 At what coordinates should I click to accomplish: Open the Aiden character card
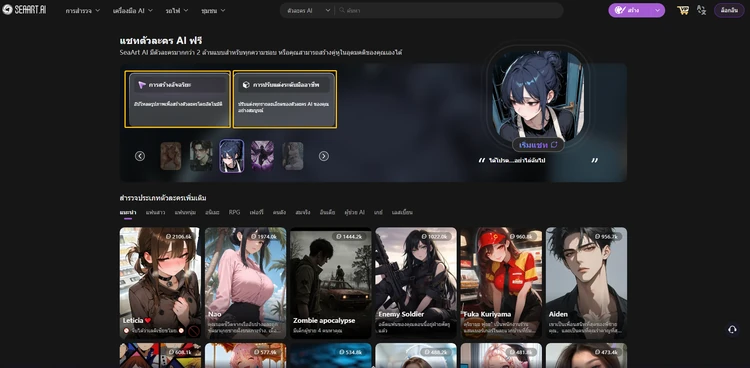586,283
